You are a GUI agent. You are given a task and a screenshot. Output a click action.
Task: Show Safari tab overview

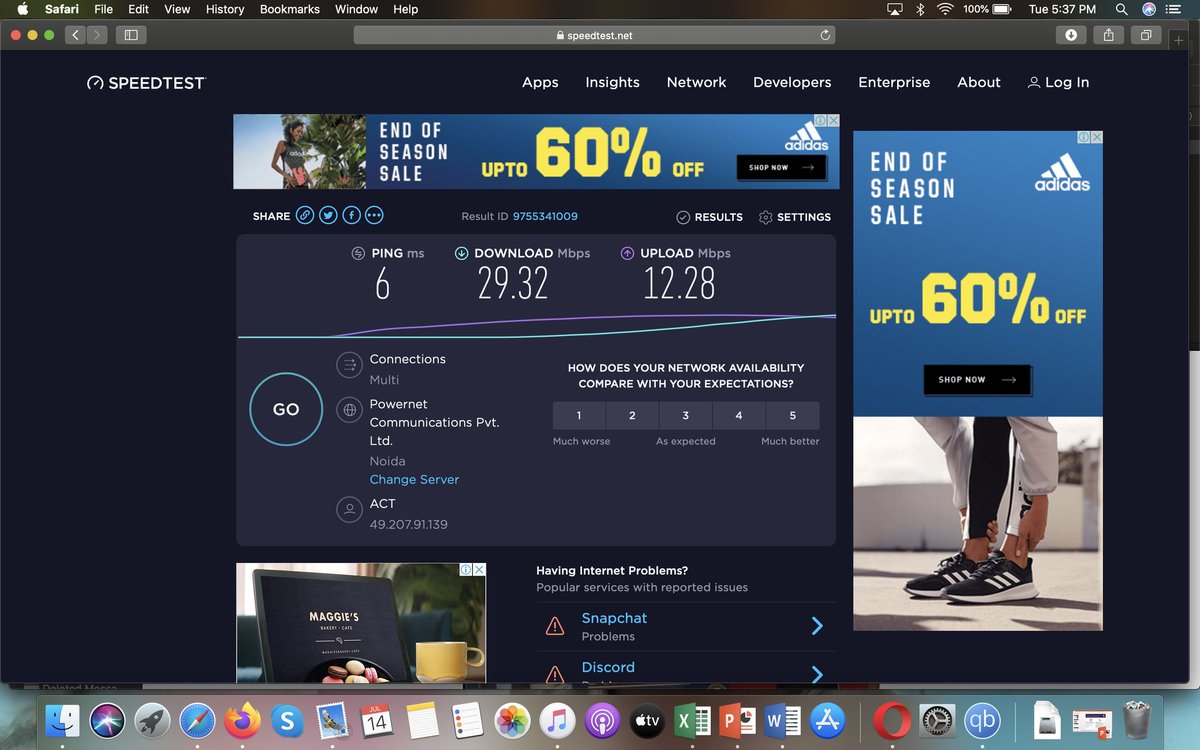[1146, 35]
